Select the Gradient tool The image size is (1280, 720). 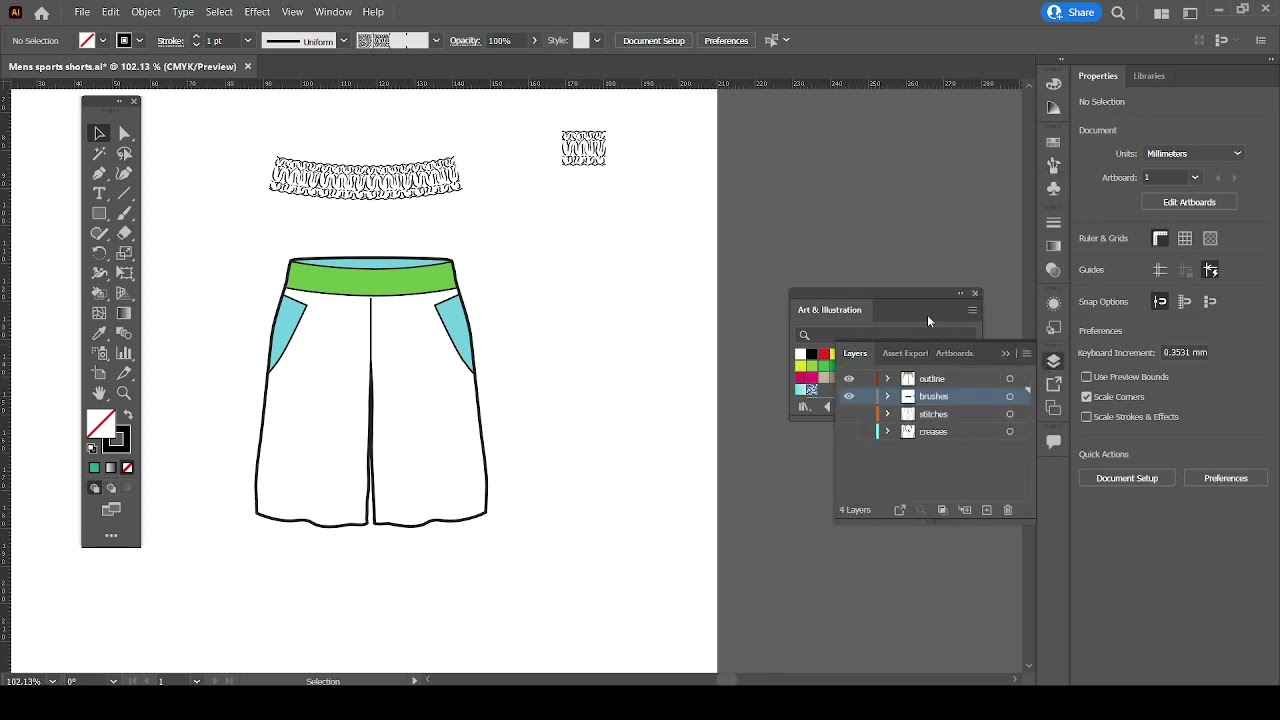click(124, 314)
